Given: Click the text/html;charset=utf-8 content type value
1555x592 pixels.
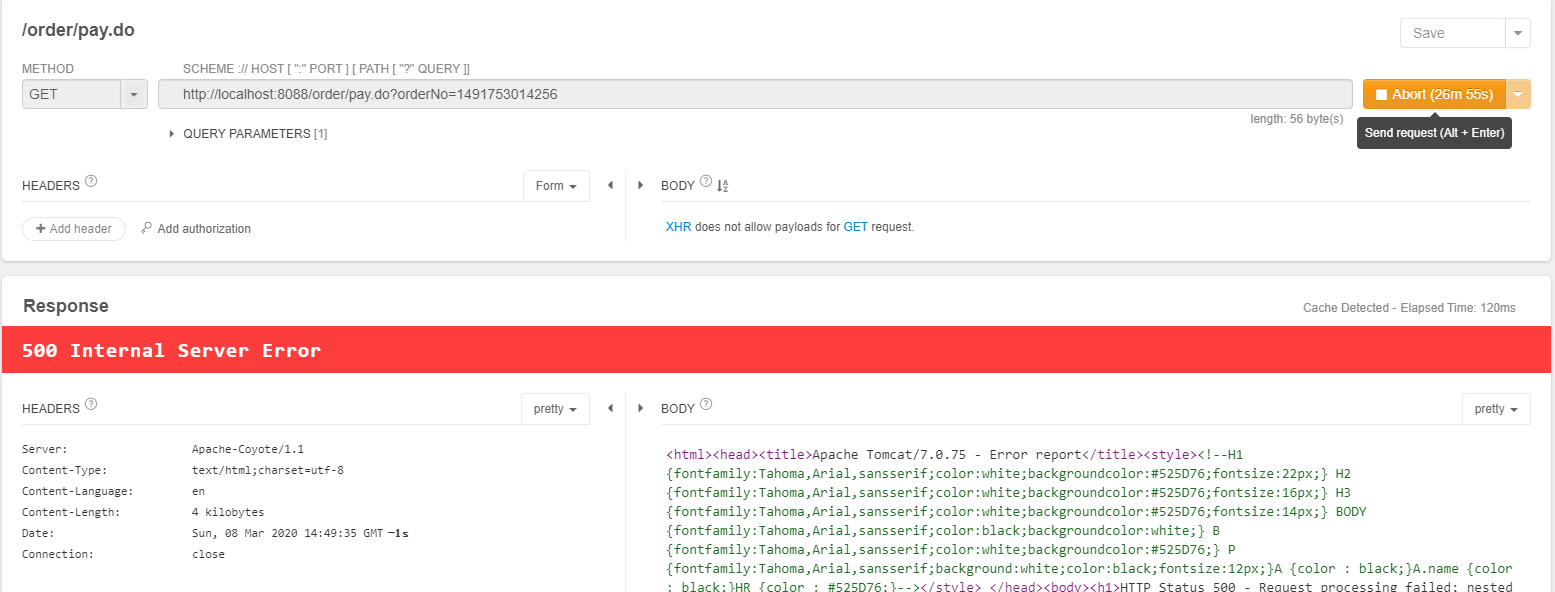Looking at the screenshot, I should coord(268,470).
